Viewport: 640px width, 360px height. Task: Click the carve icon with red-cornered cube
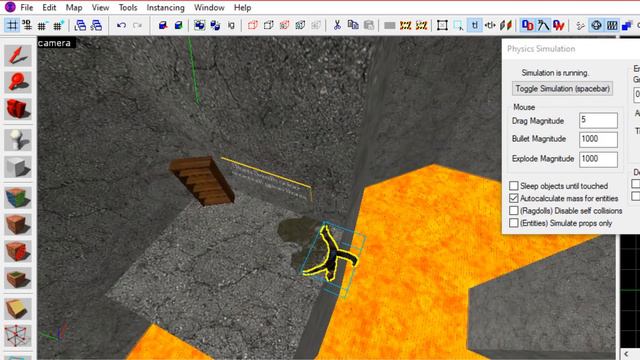pos(163,25)
